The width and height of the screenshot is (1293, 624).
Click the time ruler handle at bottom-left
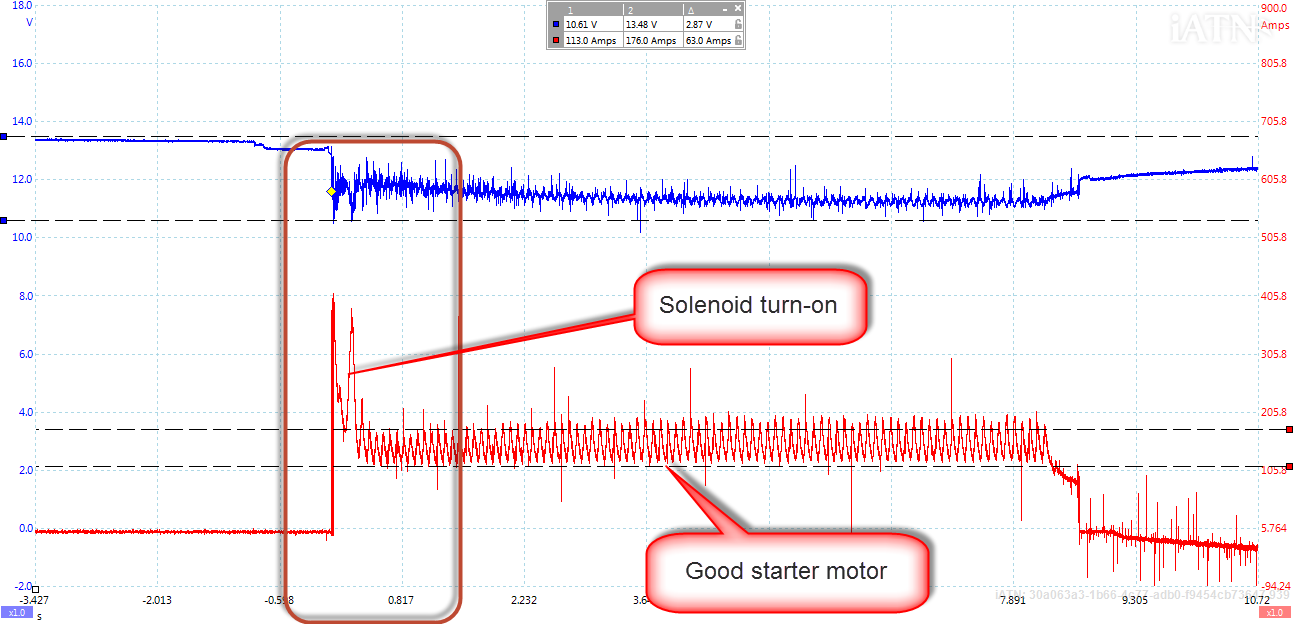(36, 588)
